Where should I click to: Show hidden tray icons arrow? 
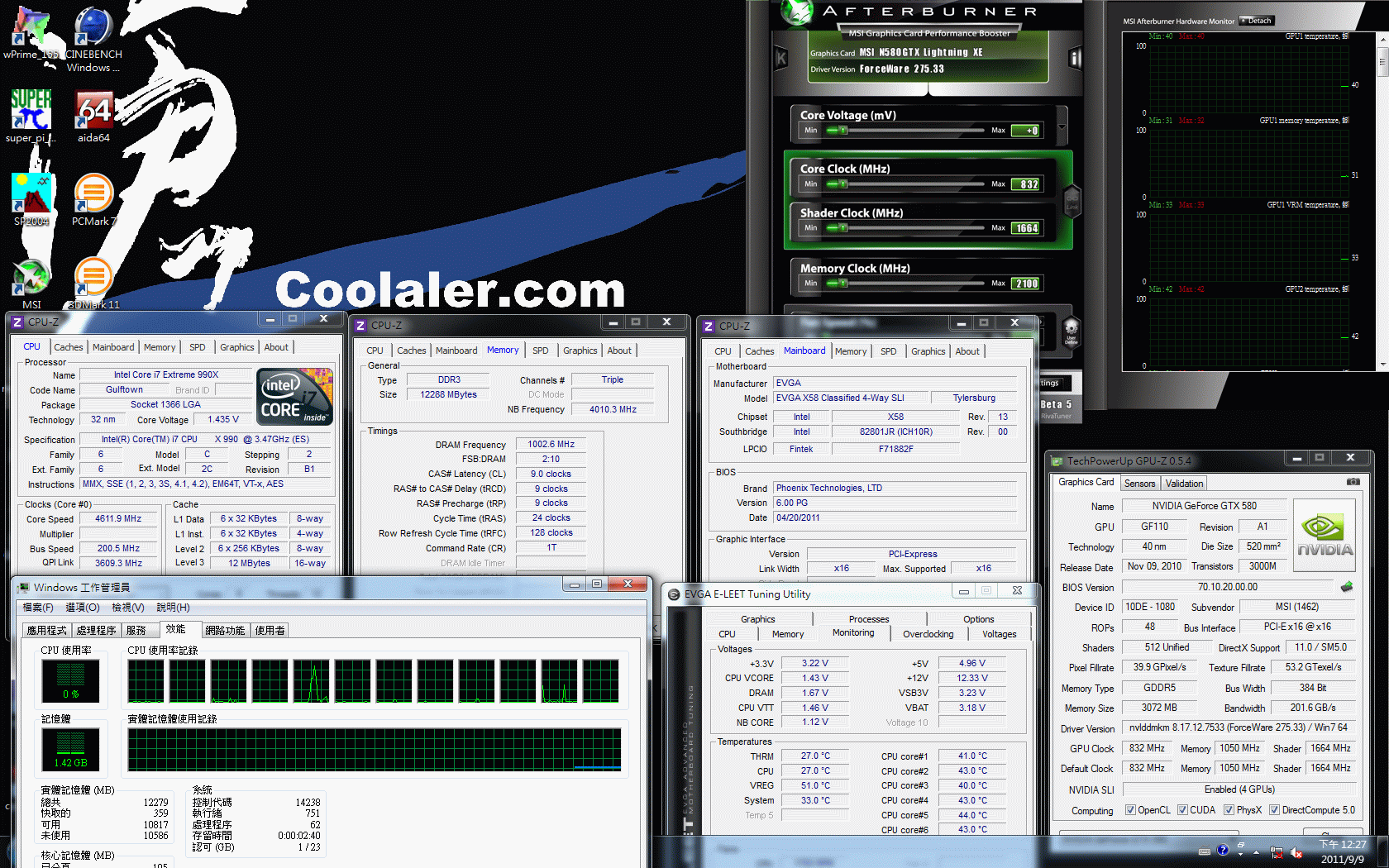click(1256, 851)
